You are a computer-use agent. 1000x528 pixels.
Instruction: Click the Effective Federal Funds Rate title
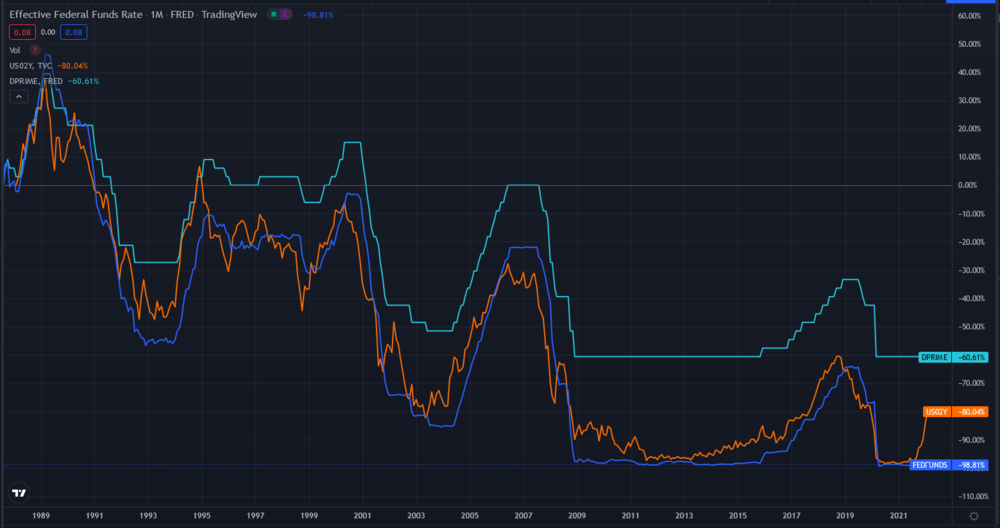coord(75,16)
